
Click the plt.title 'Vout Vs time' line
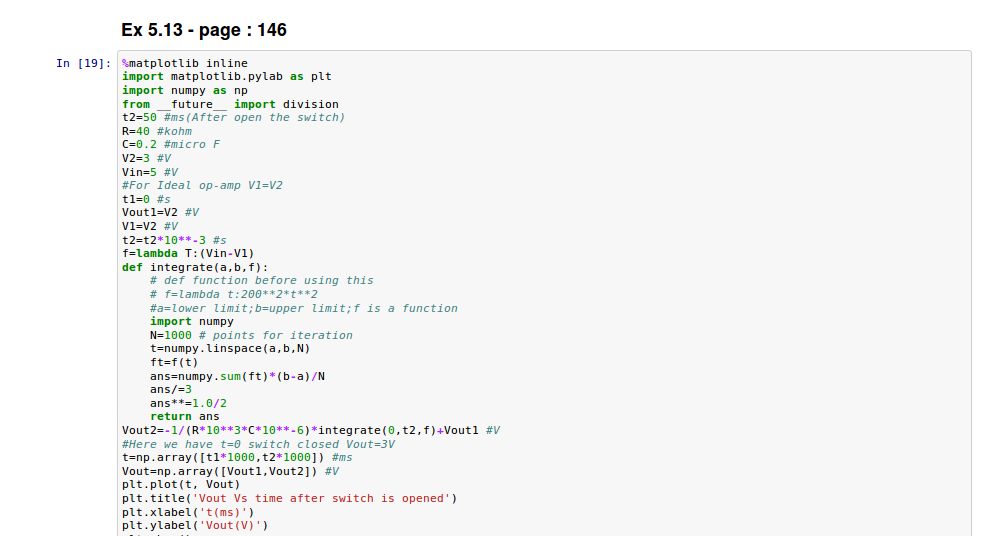click(289, 498)
